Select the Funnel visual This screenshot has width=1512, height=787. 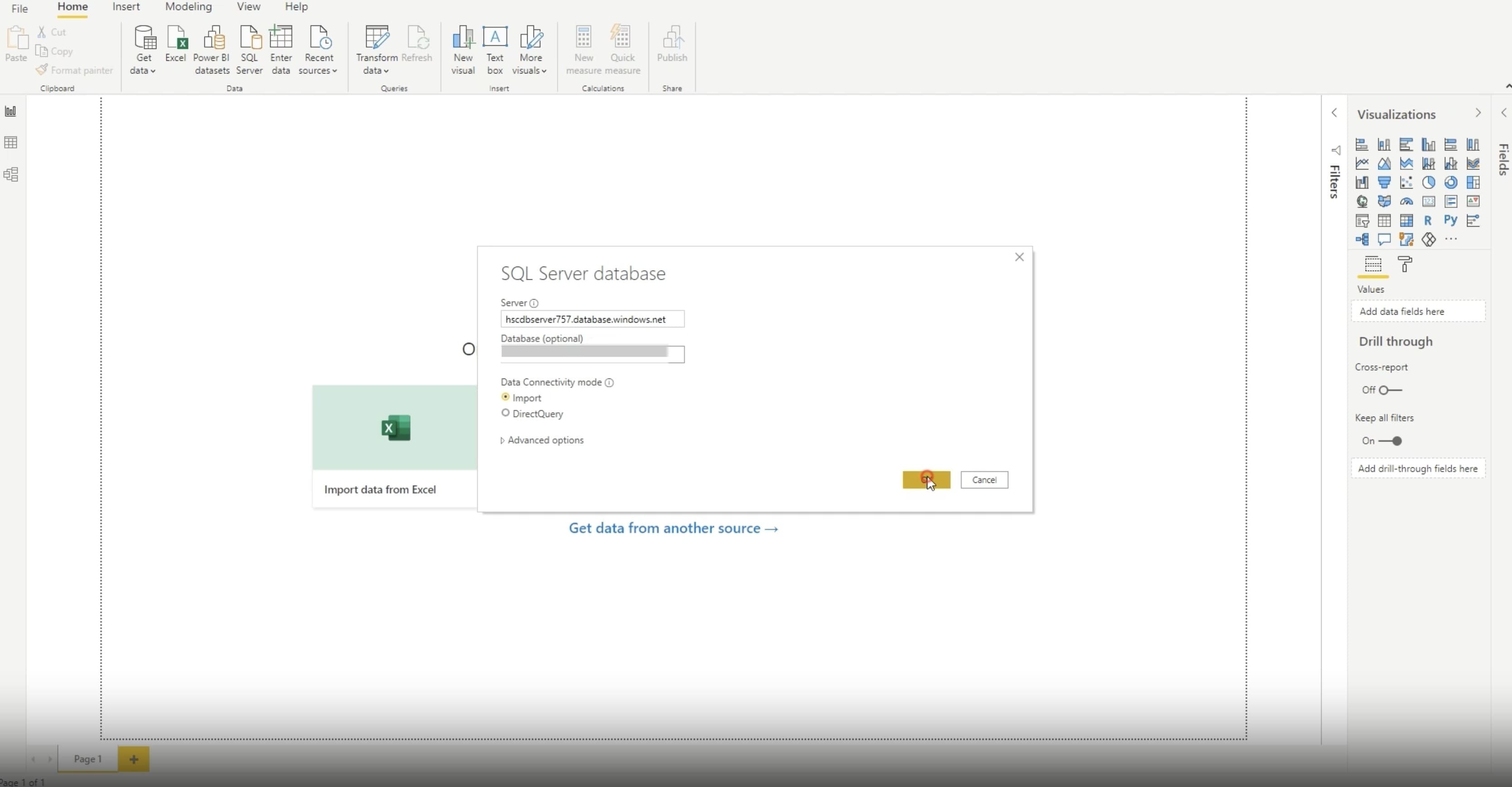coord(1384,183)
